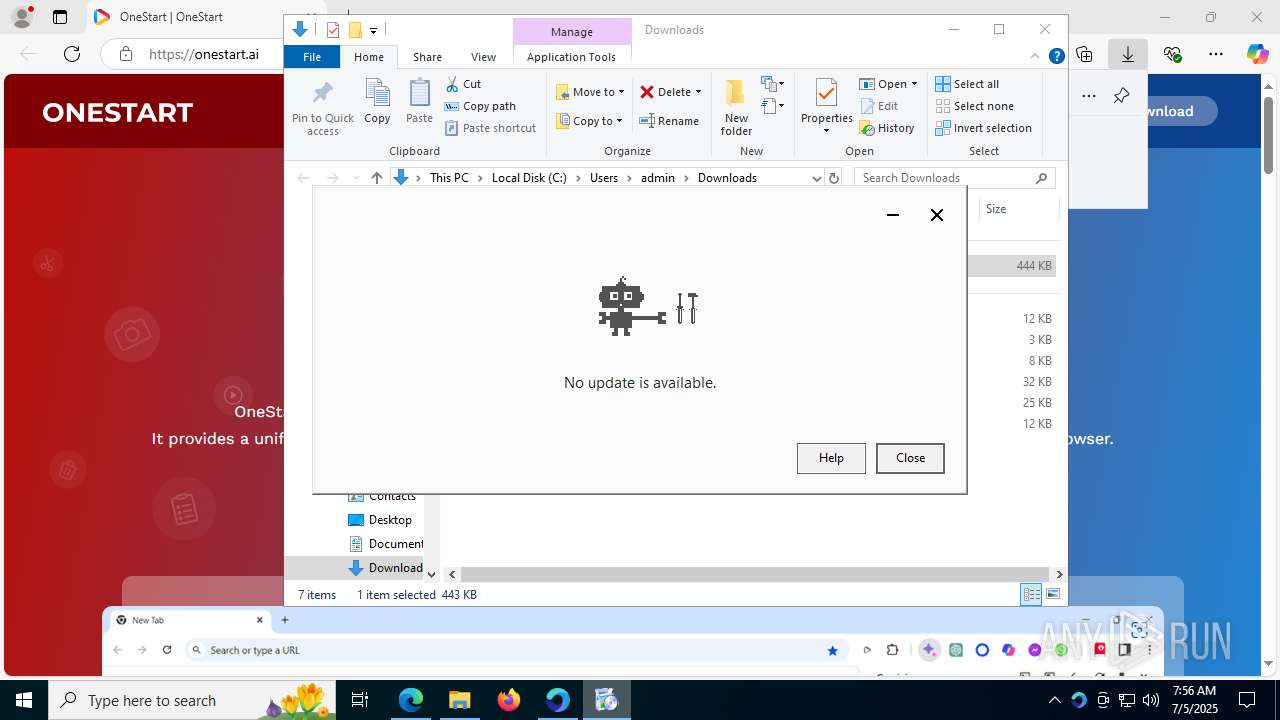This screenshot has height=720, width=1280.
Task: Click Local Disk (C:) breadcrumb
Action: point(529,178)
